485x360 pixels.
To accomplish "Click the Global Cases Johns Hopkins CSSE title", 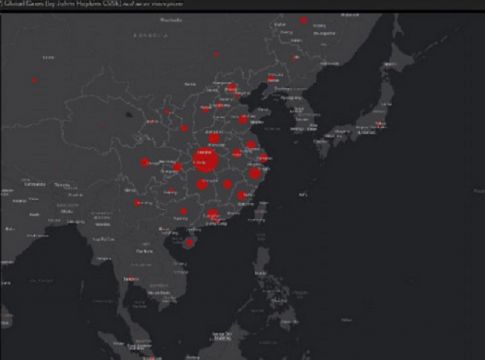I will tap(93, 4).
